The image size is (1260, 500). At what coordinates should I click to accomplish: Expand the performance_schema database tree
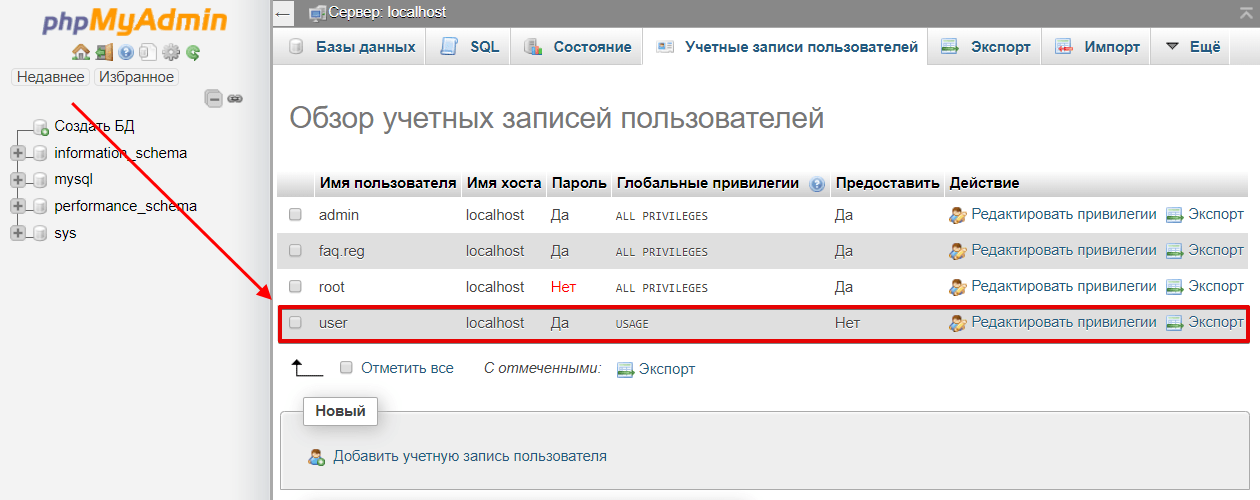17,207
